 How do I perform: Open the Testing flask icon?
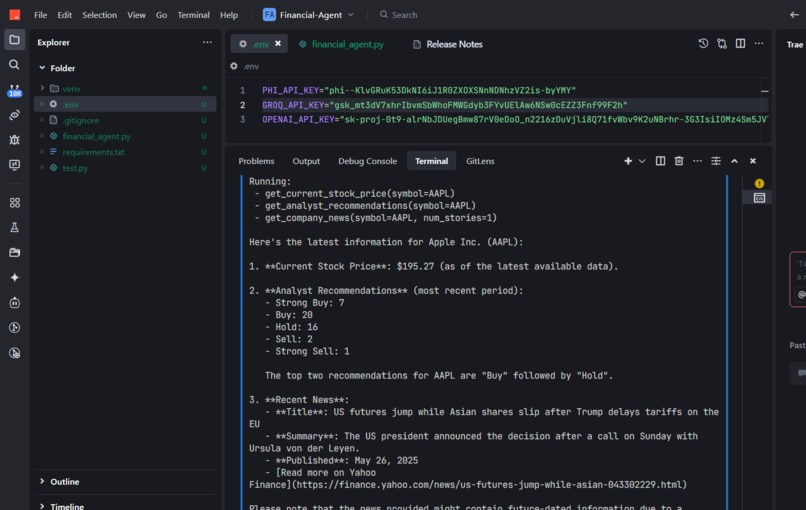tap(14, 227)
